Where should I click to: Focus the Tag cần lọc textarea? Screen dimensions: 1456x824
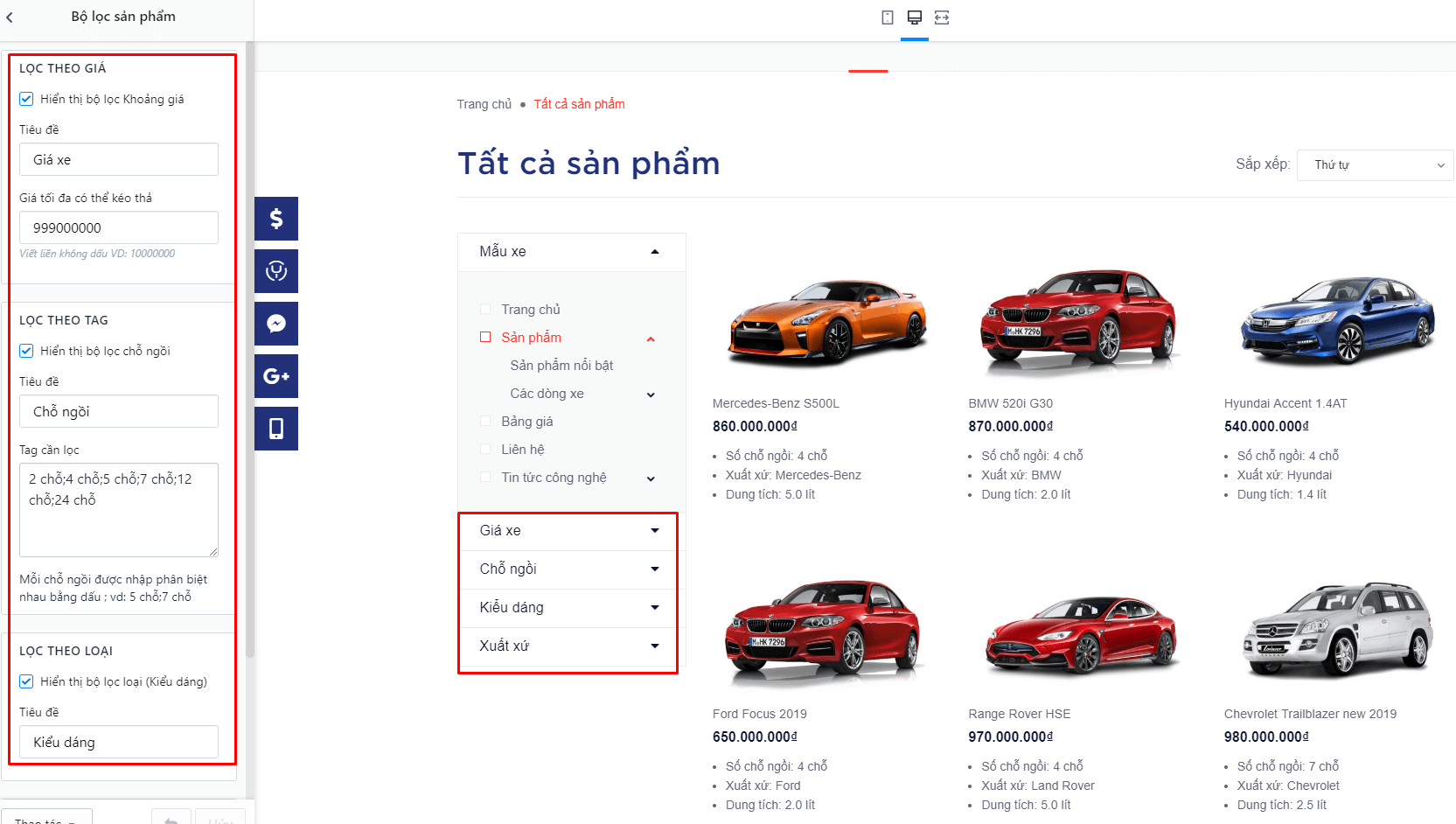tap(119, 510)
